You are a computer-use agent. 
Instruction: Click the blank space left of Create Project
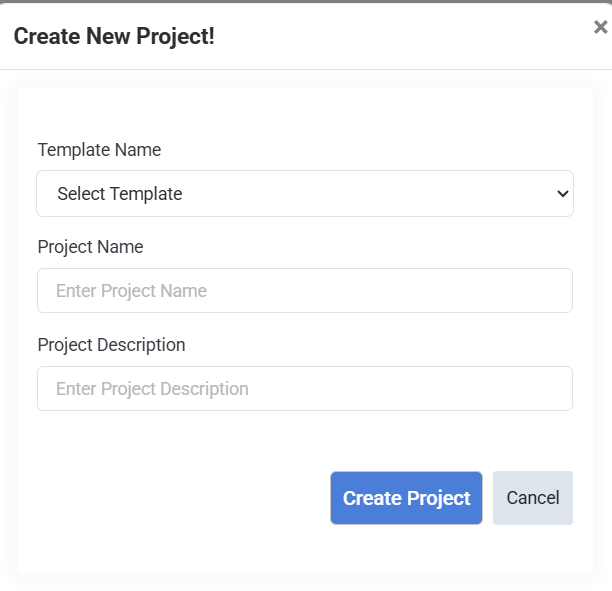pyautogui.click(x=180, y=498)
